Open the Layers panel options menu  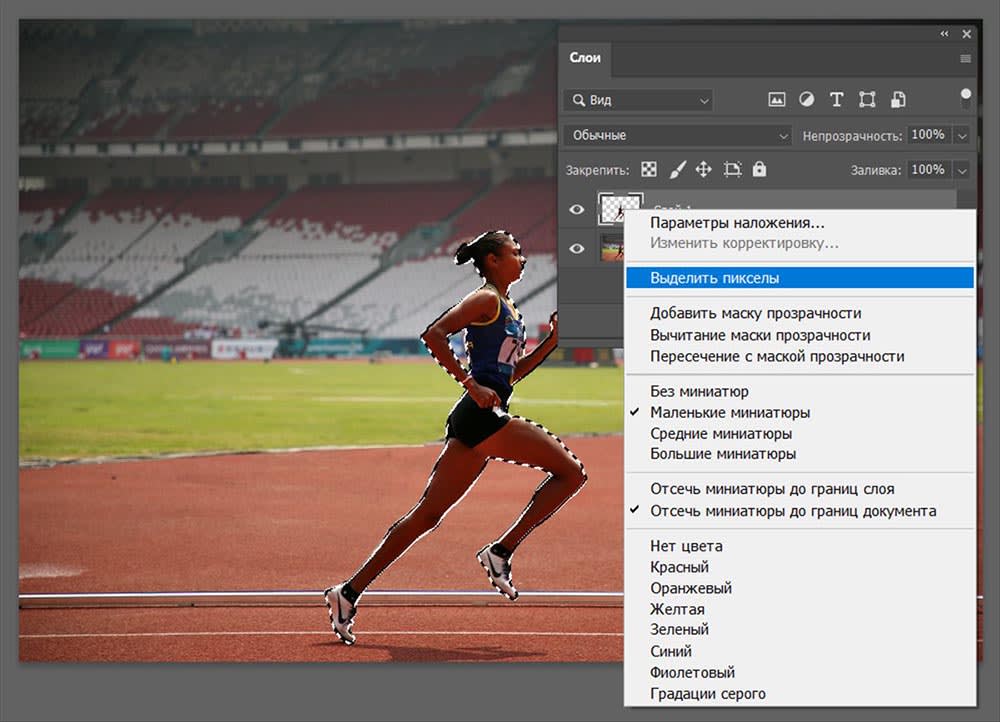(966, 59)
